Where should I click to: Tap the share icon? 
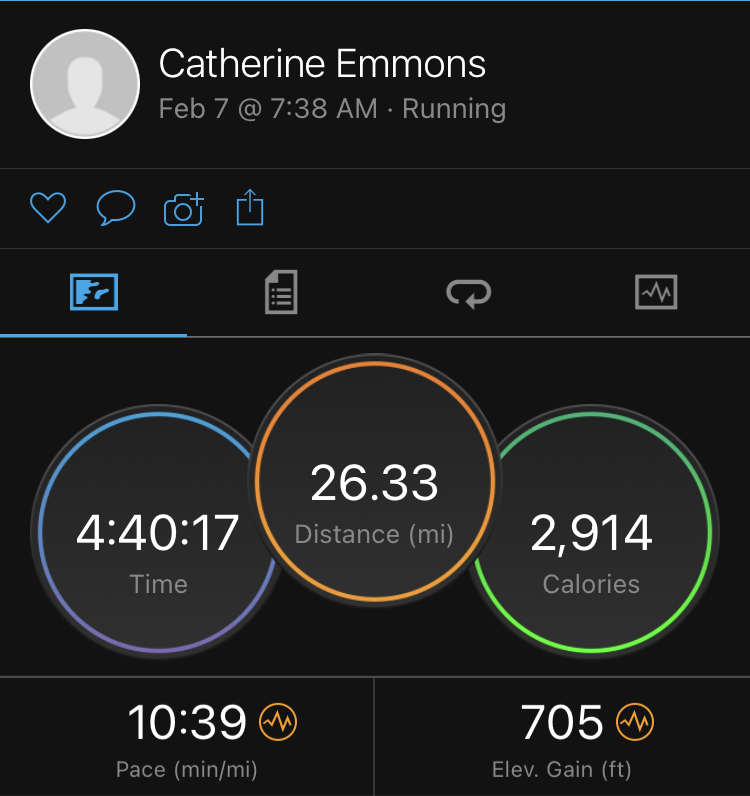pyautogui.click(x=250, y=208)
